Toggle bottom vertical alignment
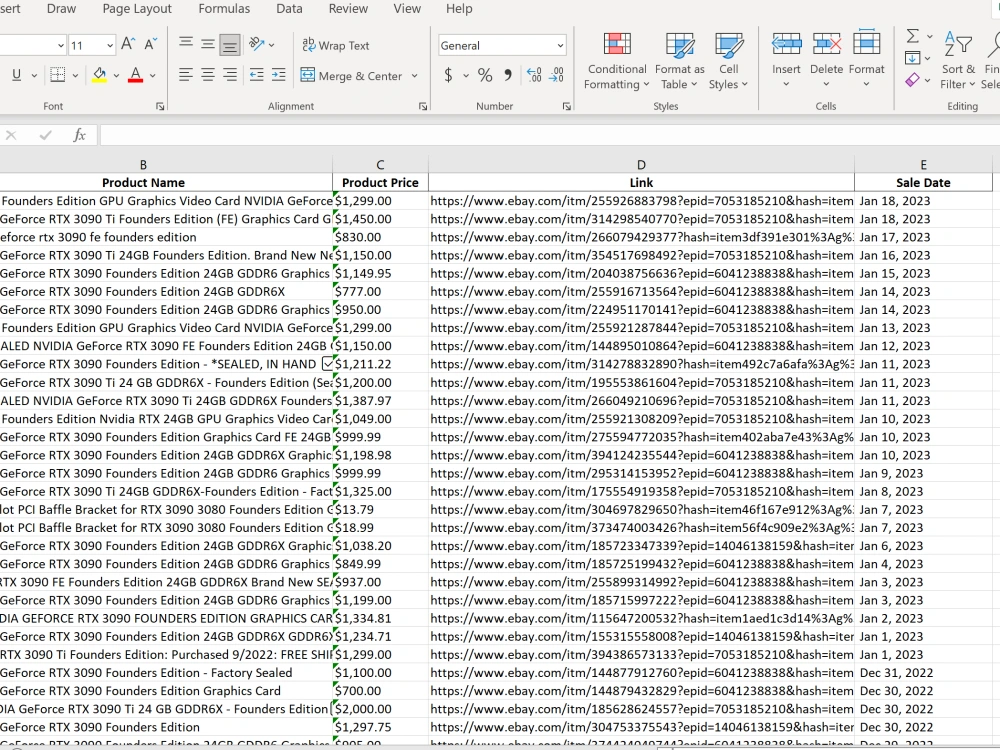1000x750 pixels. click(230, 44)
